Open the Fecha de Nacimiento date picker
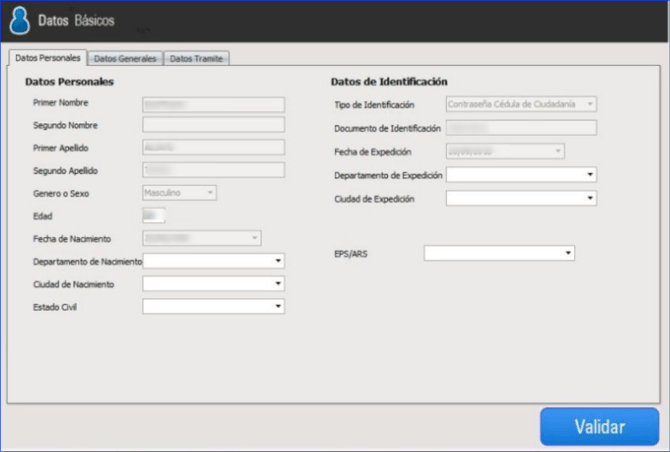Viewport: 670px width, 452px height. pos(255,238)
